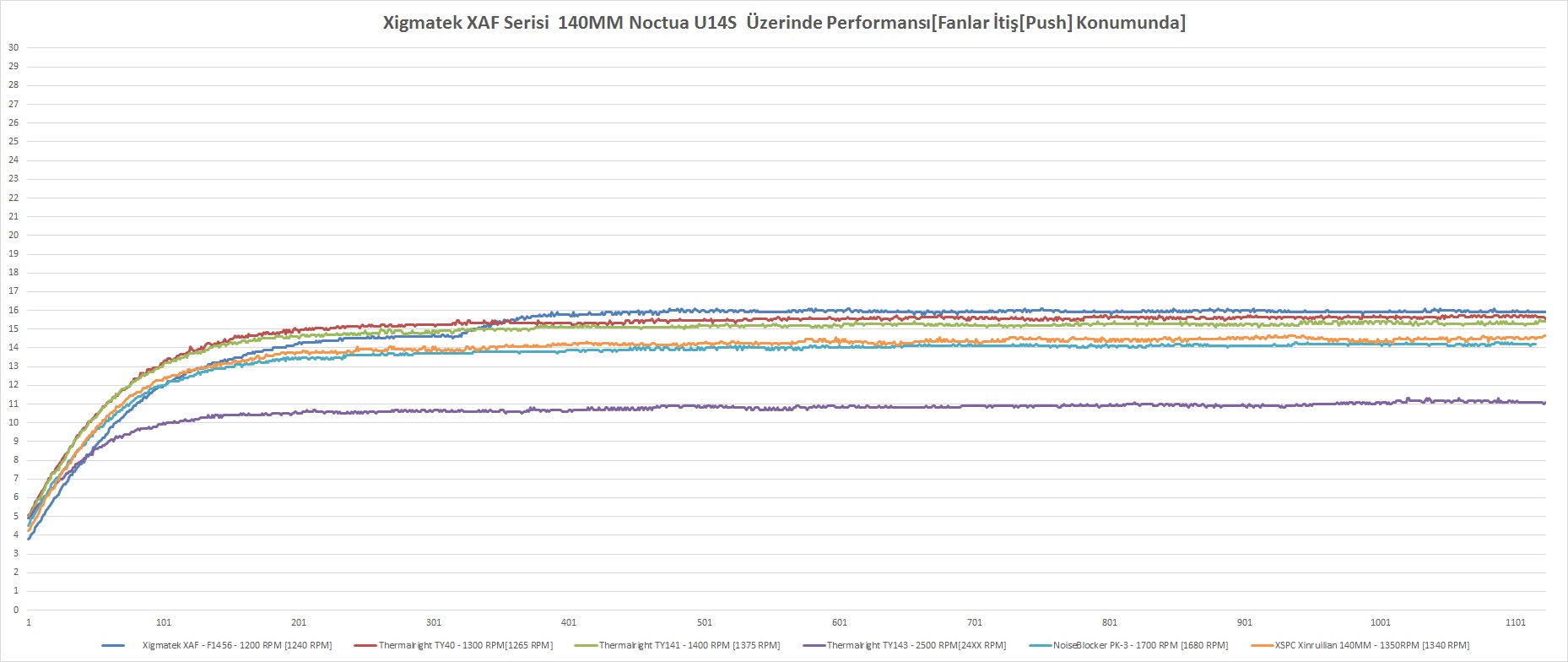The image size is (1568, 662).
Task: Click the teal NoiseBlocker PK-3 legend marker
Action: [x=1041, y=646]
